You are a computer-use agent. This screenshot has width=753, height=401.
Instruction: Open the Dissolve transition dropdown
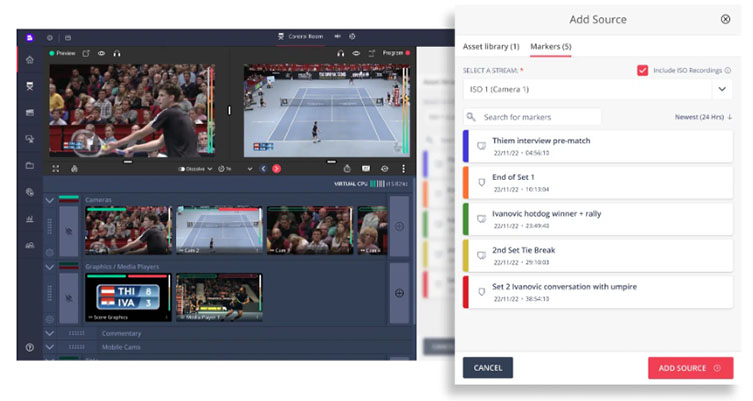(x=210, y=169)
